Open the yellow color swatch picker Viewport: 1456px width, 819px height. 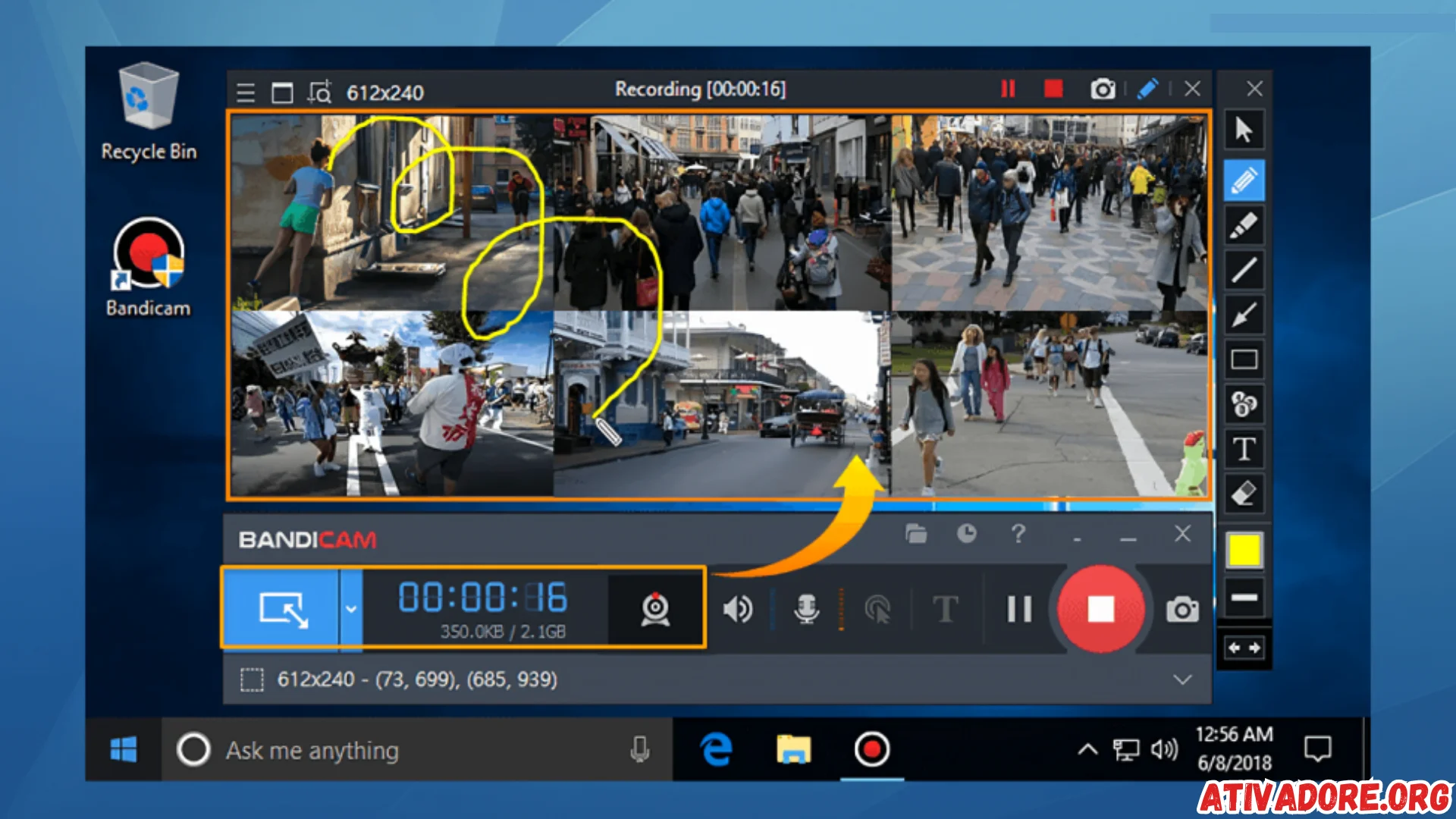[1244, 550]
